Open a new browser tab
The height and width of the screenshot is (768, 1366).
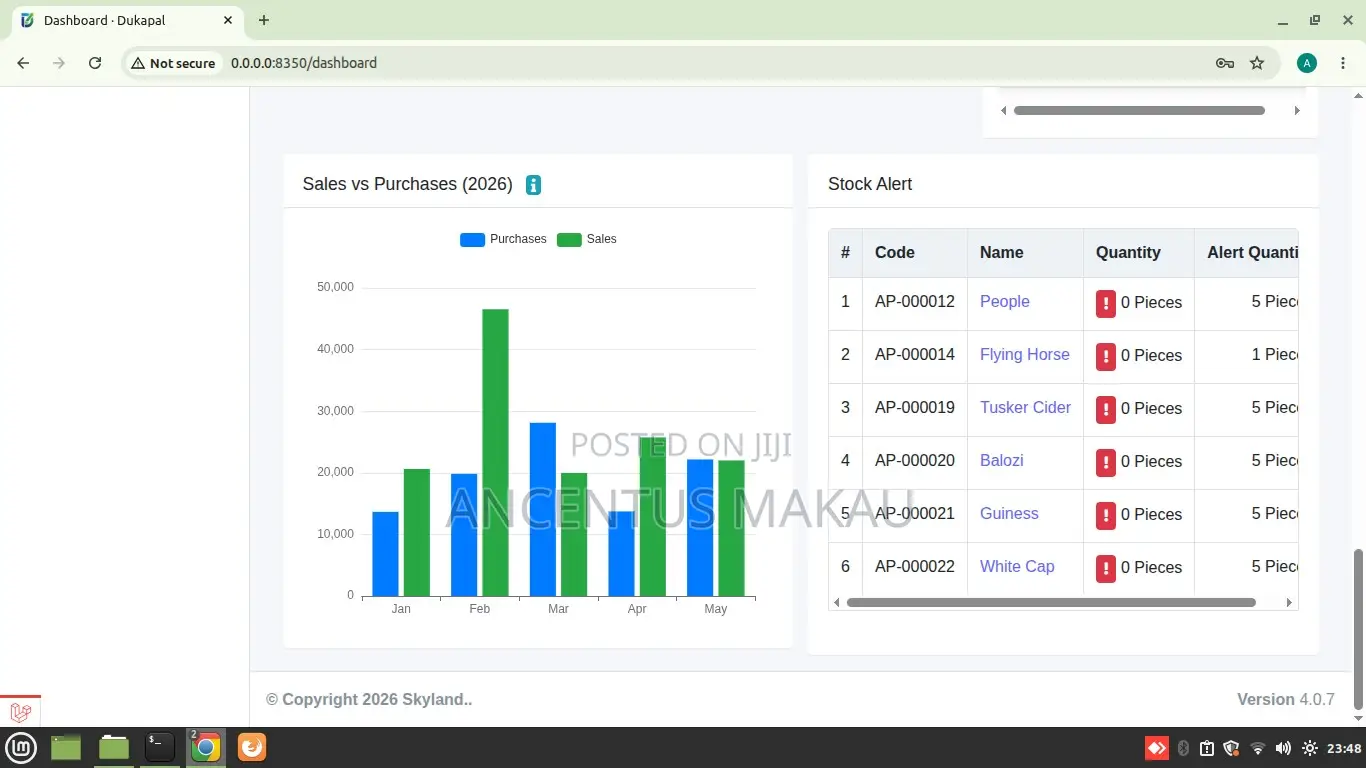(264, 20)
